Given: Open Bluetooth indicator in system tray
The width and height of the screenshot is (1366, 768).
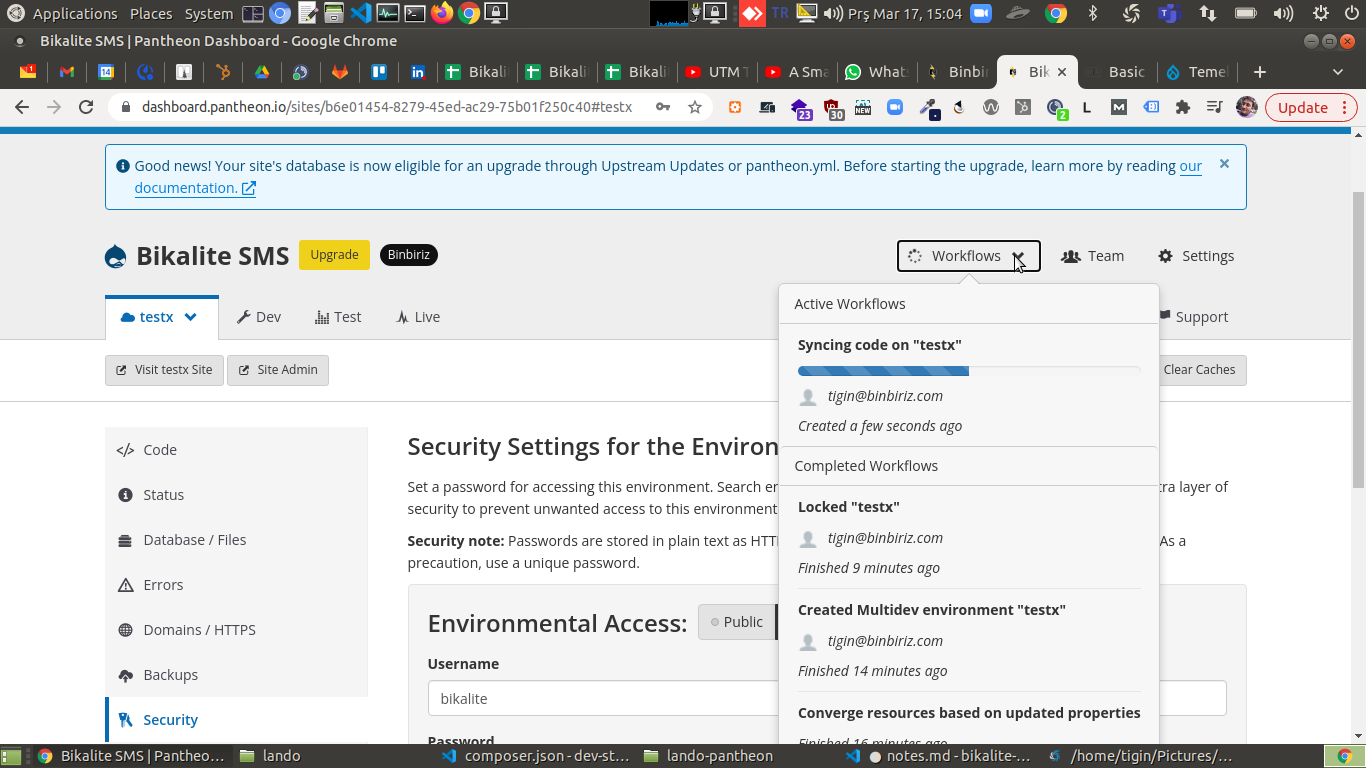Looking at the screenshot, I should click(x=1093, y=13).
